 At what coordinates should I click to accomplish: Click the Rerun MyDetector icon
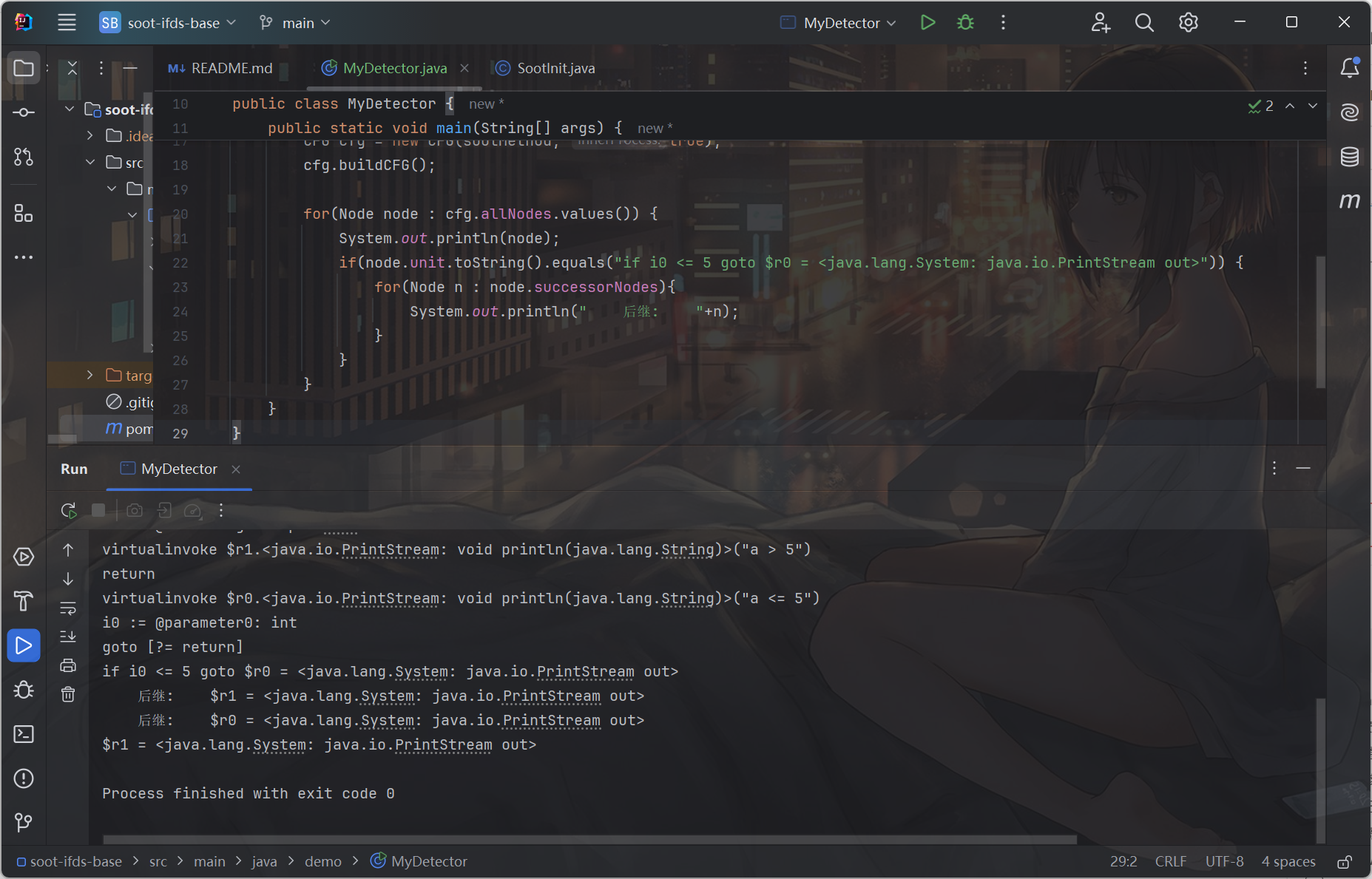click(69, 510)
